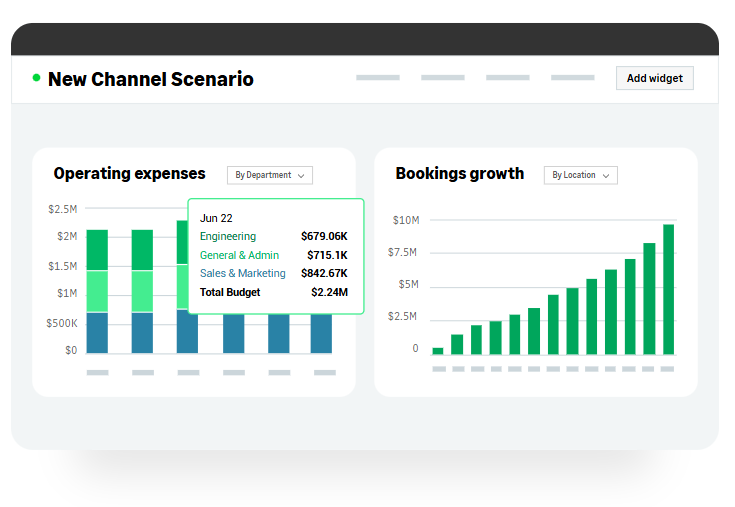Click the $679.06K value
The height and width of the screenshot is (507, 735).
point(324,236)
